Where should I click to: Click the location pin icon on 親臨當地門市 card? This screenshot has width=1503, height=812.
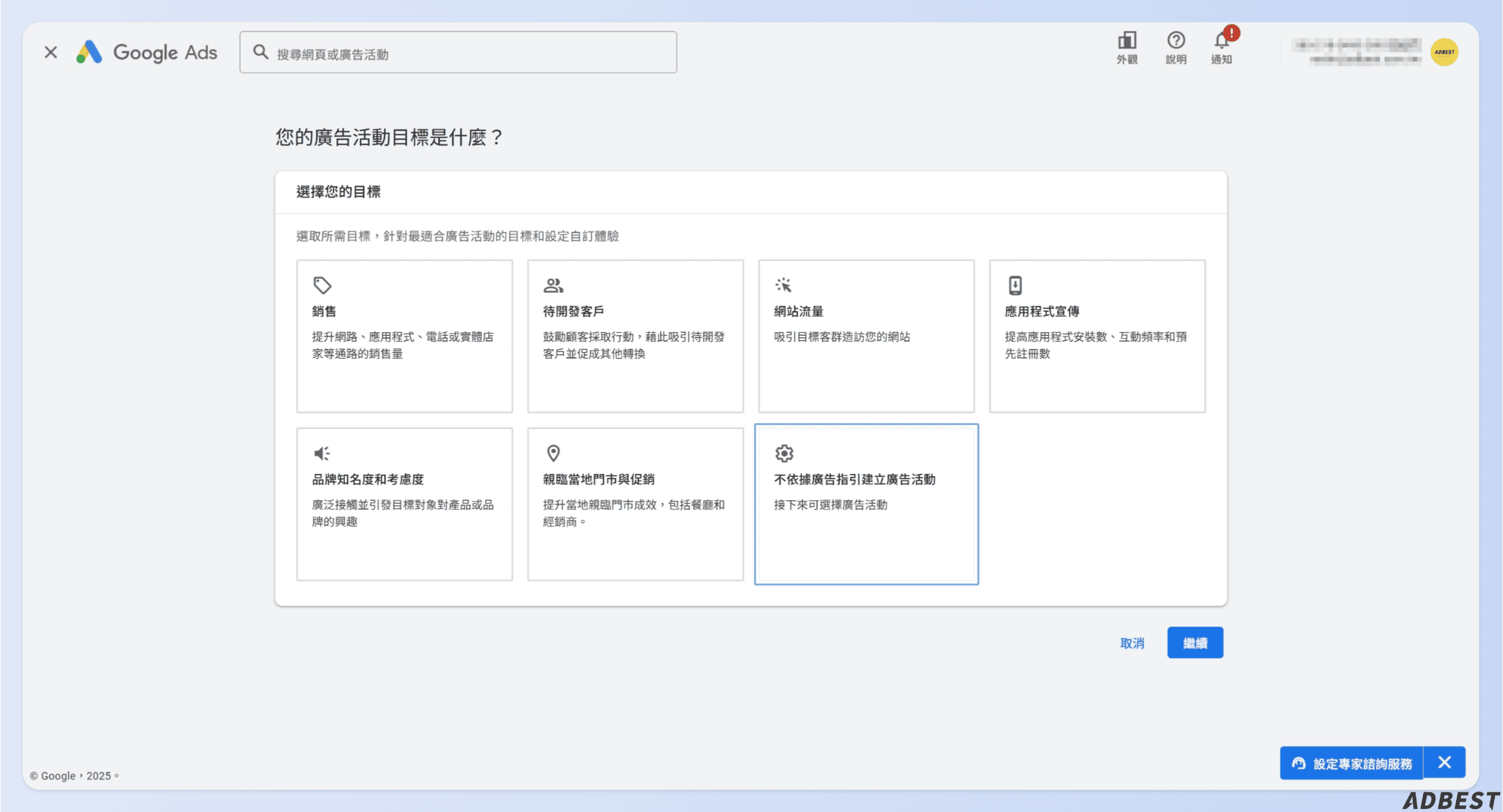(553, 453)
